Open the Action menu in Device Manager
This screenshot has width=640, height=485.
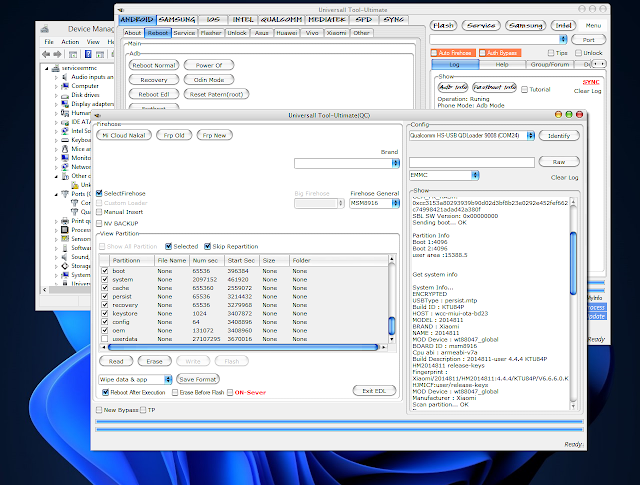(x=70, y=42)
